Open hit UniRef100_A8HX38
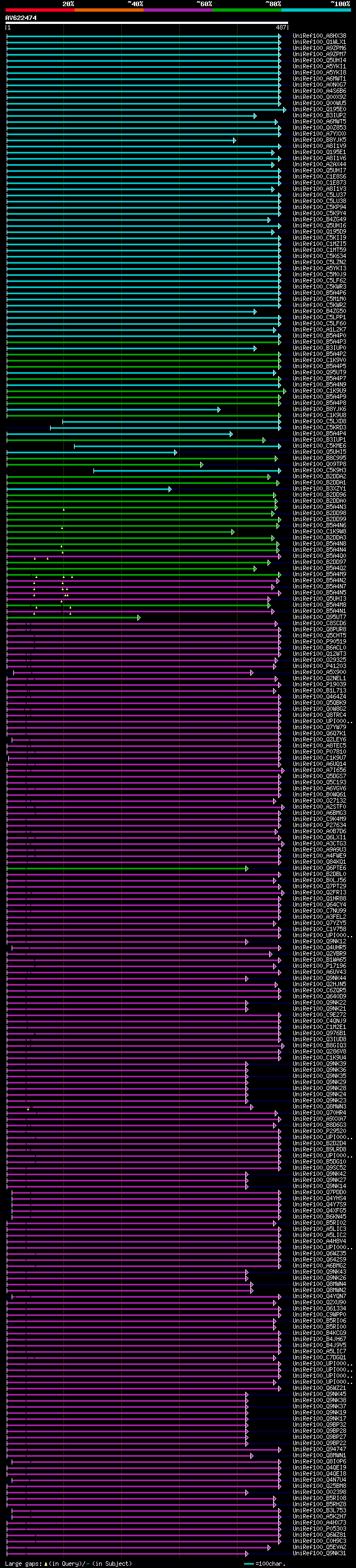 (x=319, y=36)
